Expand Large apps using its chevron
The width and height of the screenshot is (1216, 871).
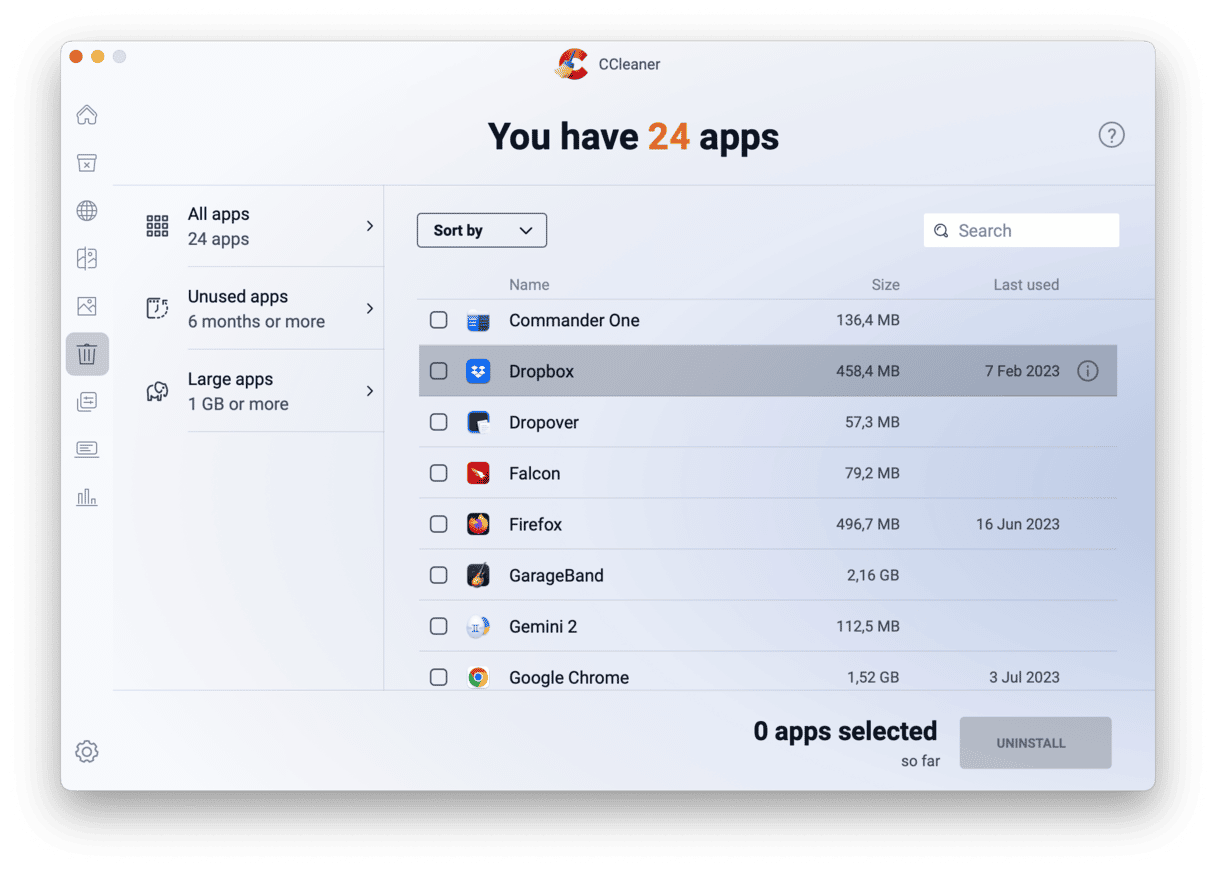pyautogui.click(x=370, y=391)
